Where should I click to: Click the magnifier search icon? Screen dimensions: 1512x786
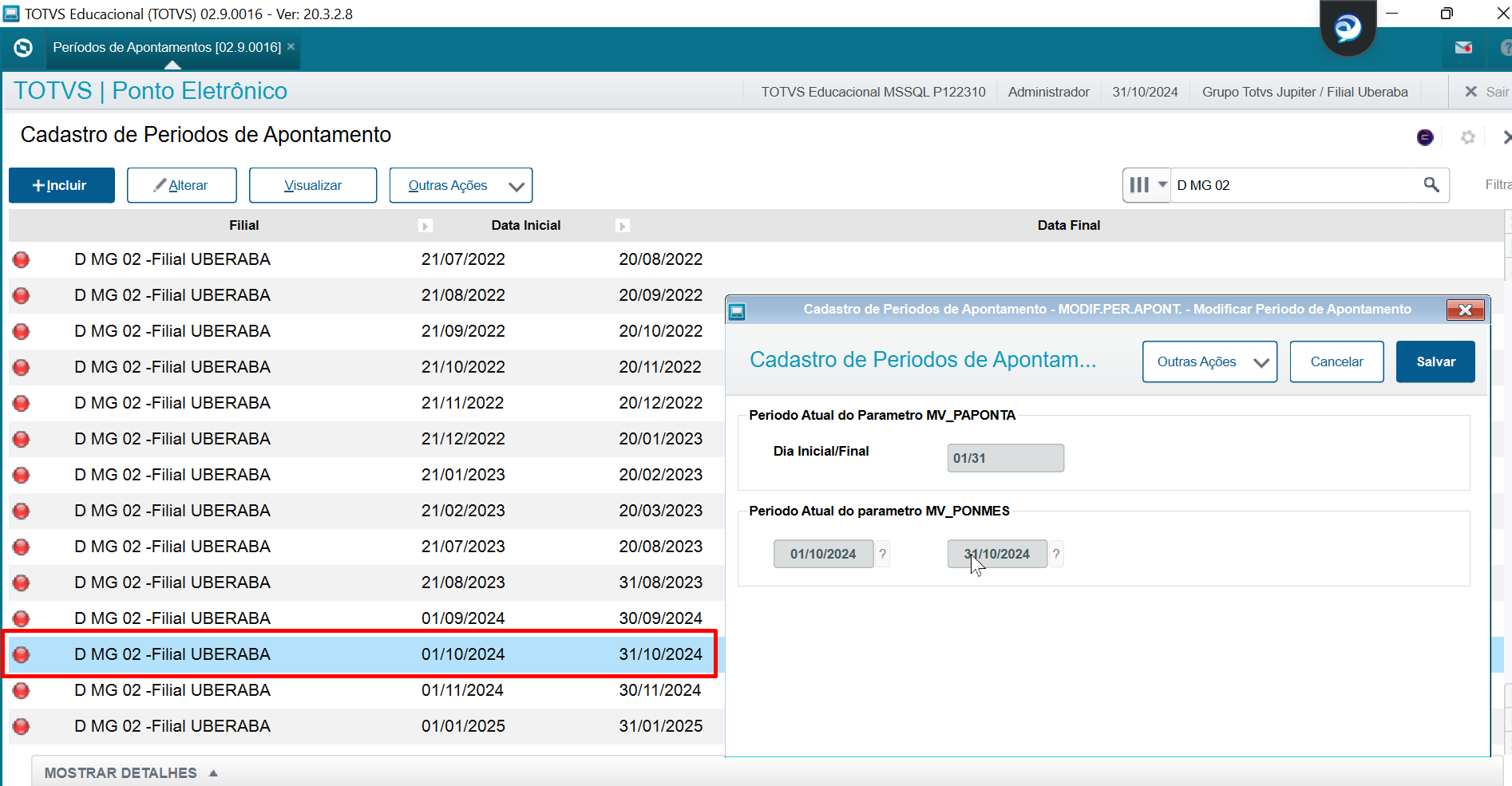(x=1431, y=185)
